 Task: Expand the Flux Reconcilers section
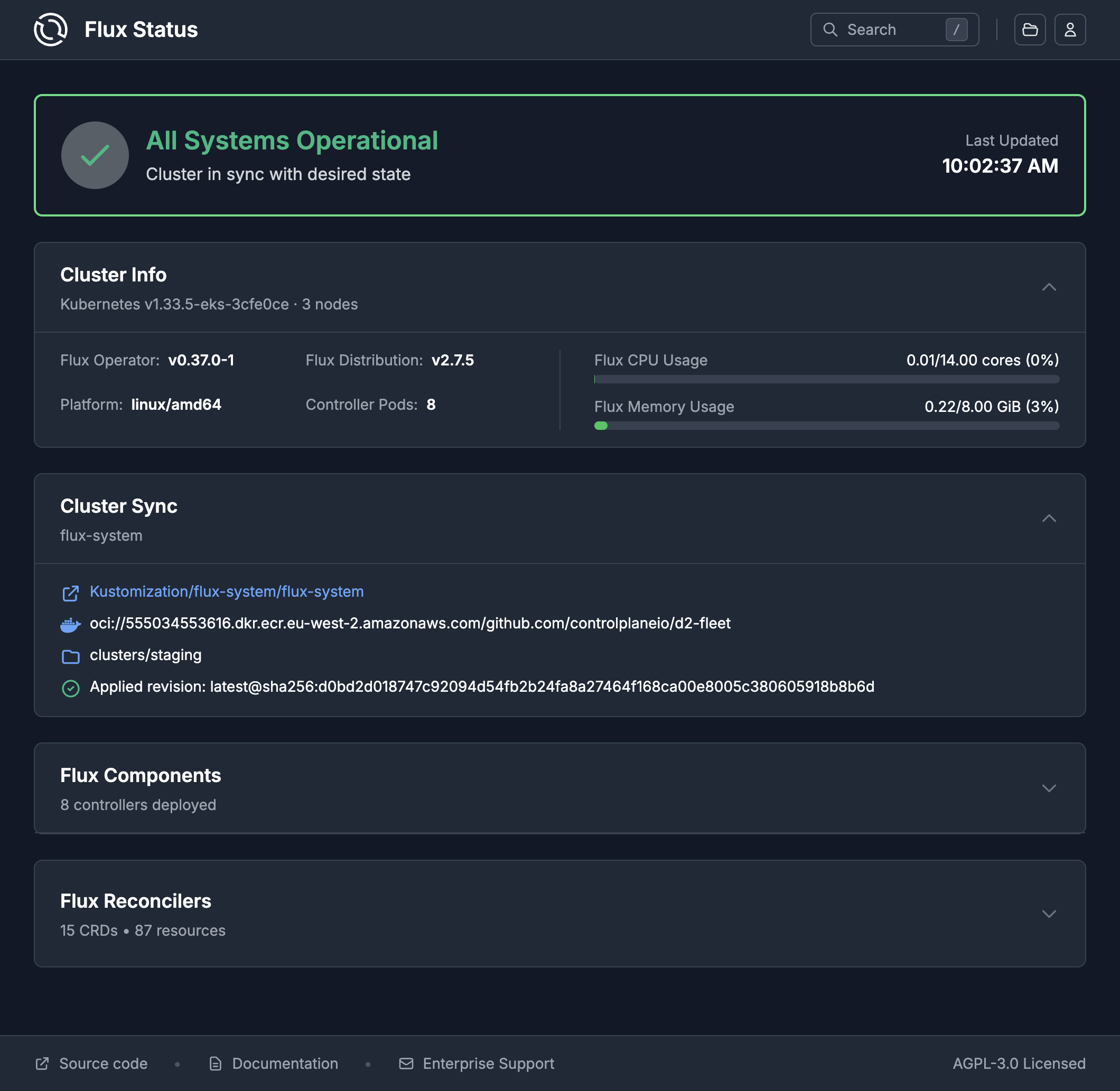[x=1050, y=914]
